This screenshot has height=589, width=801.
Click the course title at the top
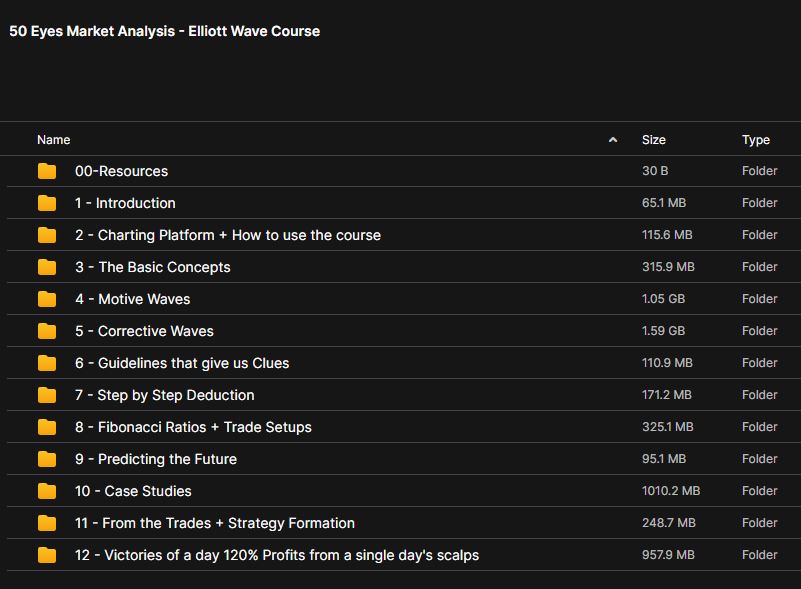[x=164, y=31]
